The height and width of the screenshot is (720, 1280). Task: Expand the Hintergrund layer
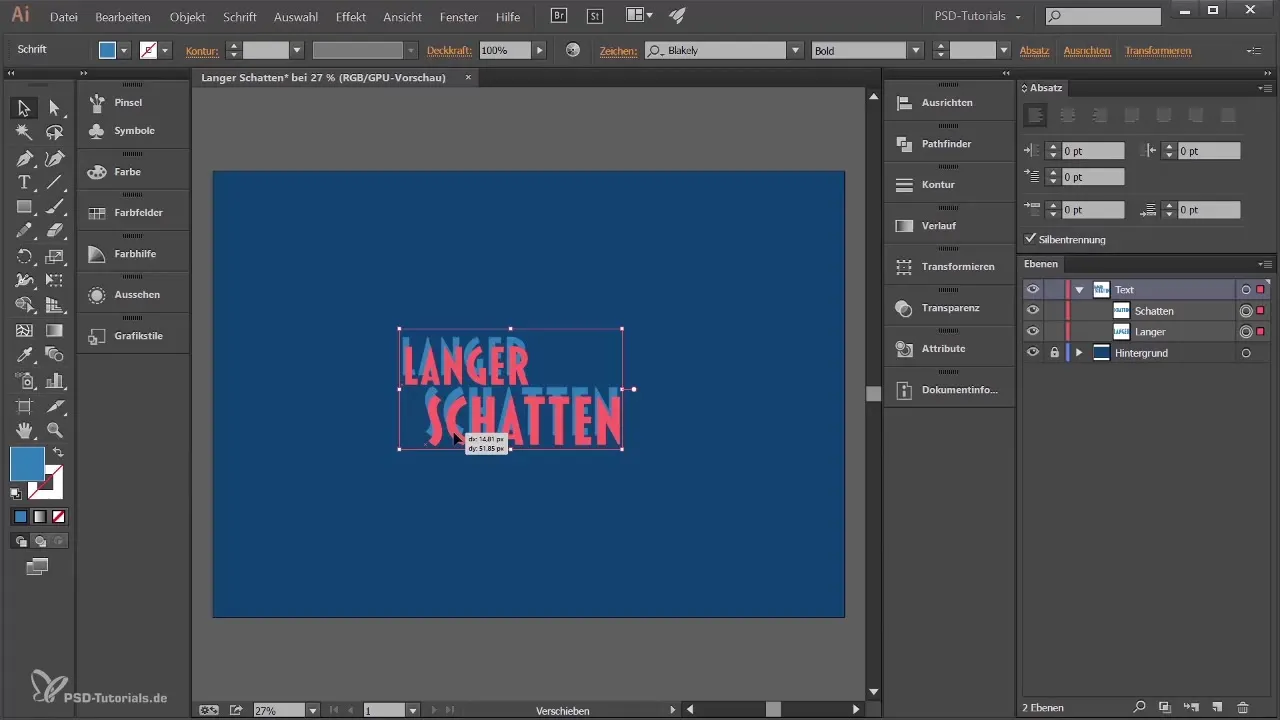click(x=1079, y=353)
